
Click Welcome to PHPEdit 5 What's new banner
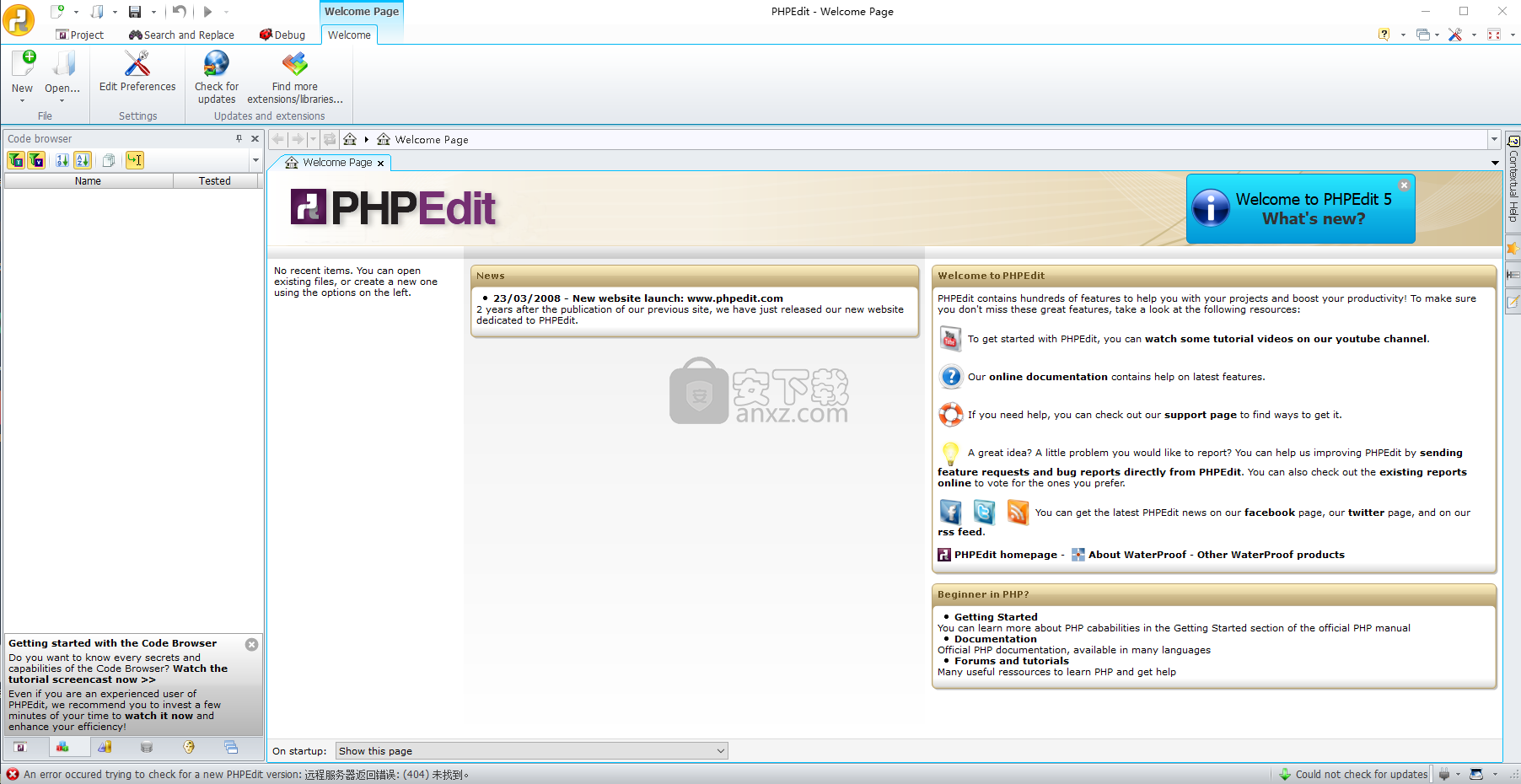point(1301,209)
